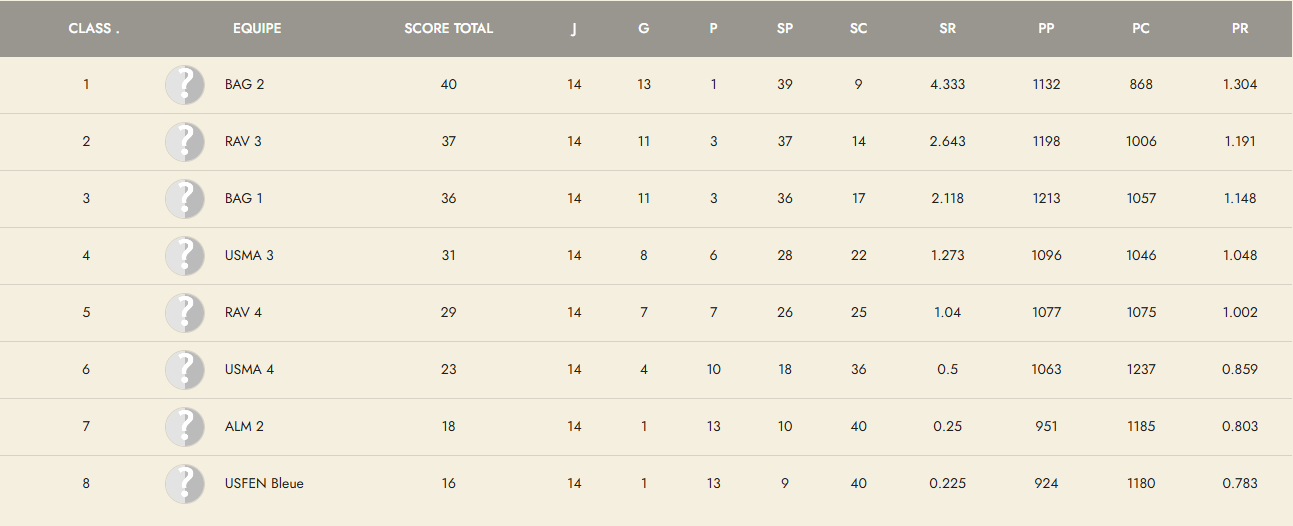Image resolution: width=1293 pixels, height=526 pixels.
Task: Click the BAG 1 team logo placeholder
Action: pos(185,199)
